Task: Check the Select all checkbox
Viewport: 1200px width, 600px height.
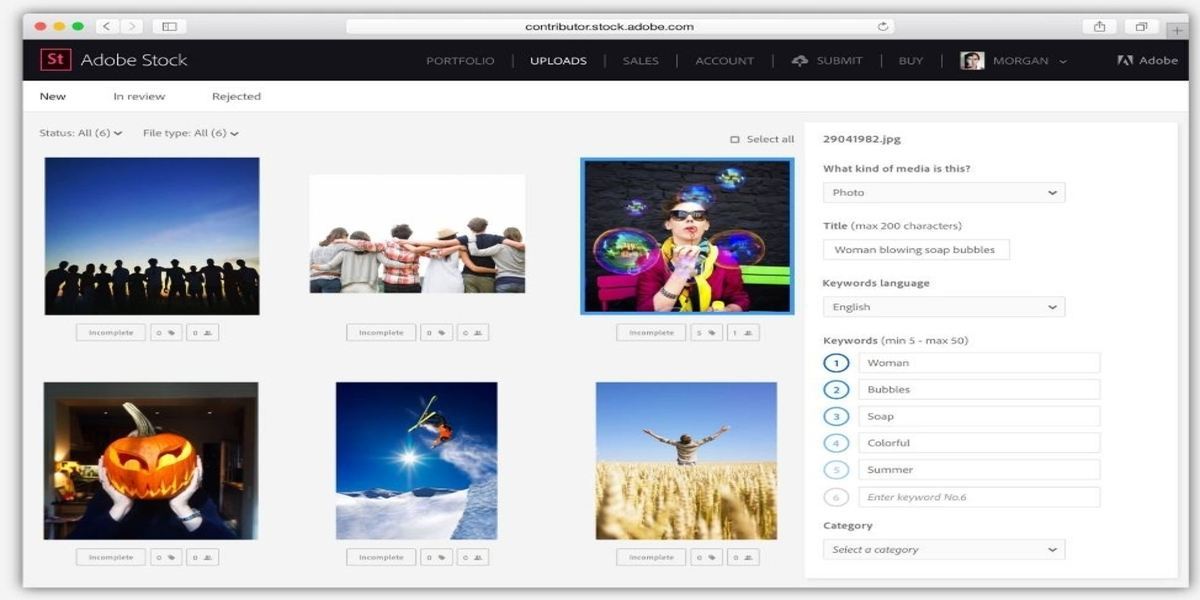Action: (x=735, y=140)
